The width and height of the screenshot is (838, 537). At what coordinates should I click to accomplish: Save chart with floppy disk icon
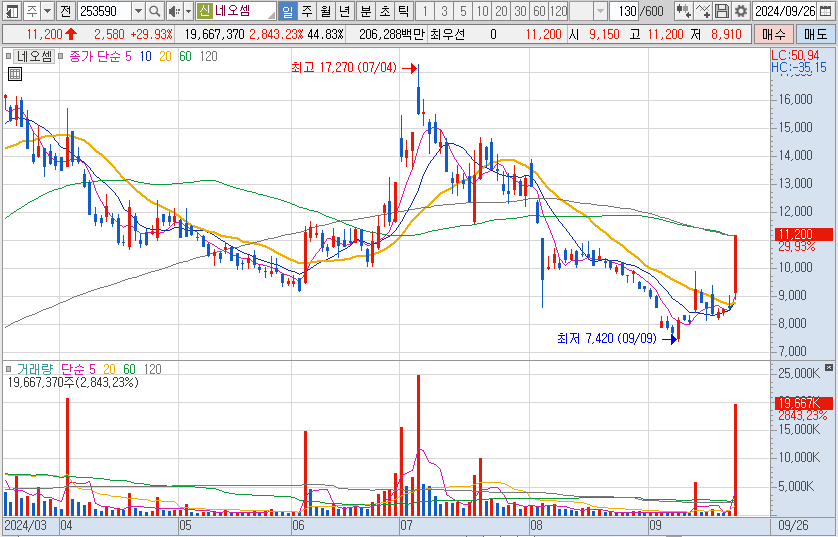click(721, 11)
